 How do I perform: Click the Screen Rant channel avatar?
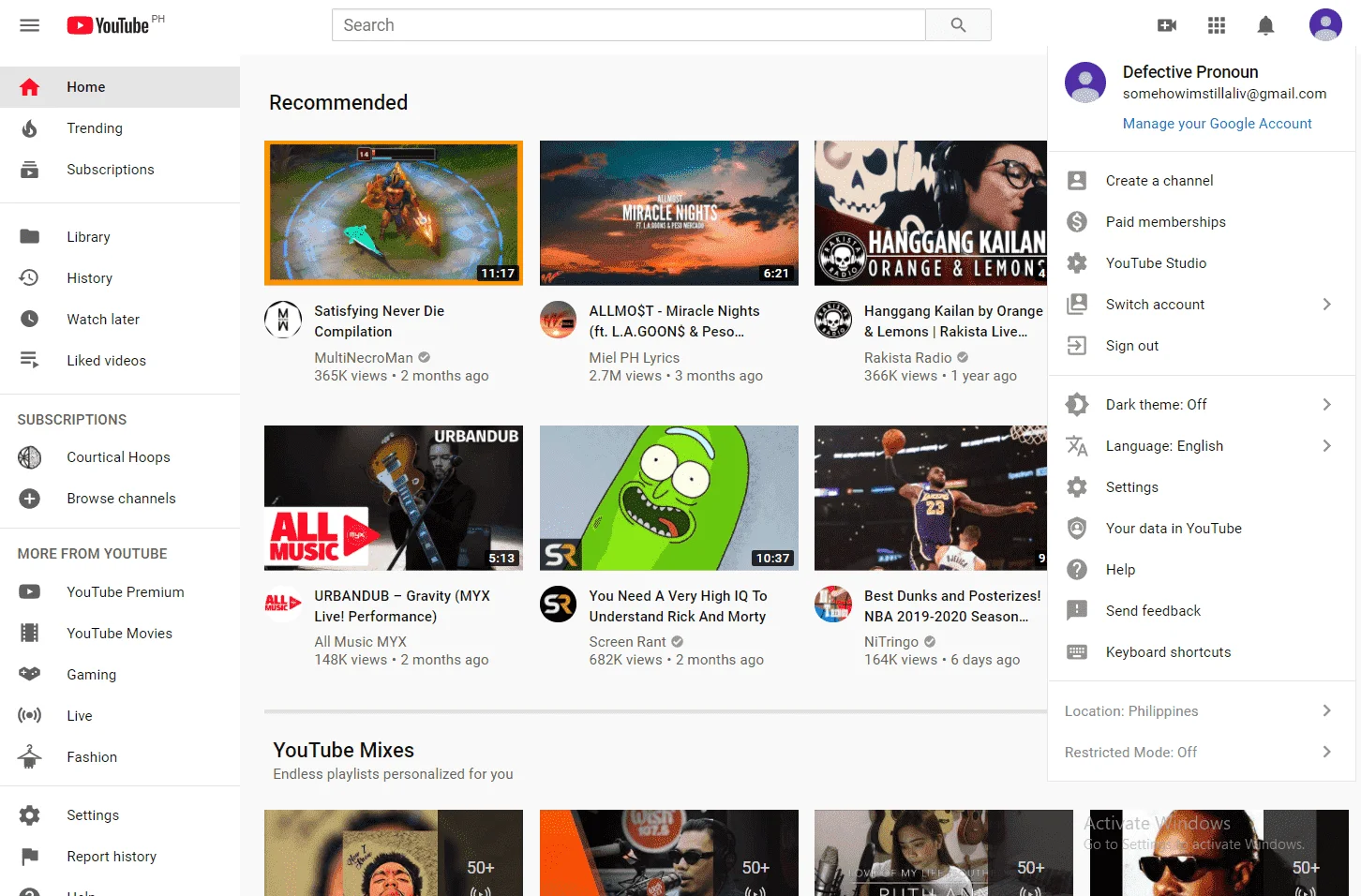(558, 605)
